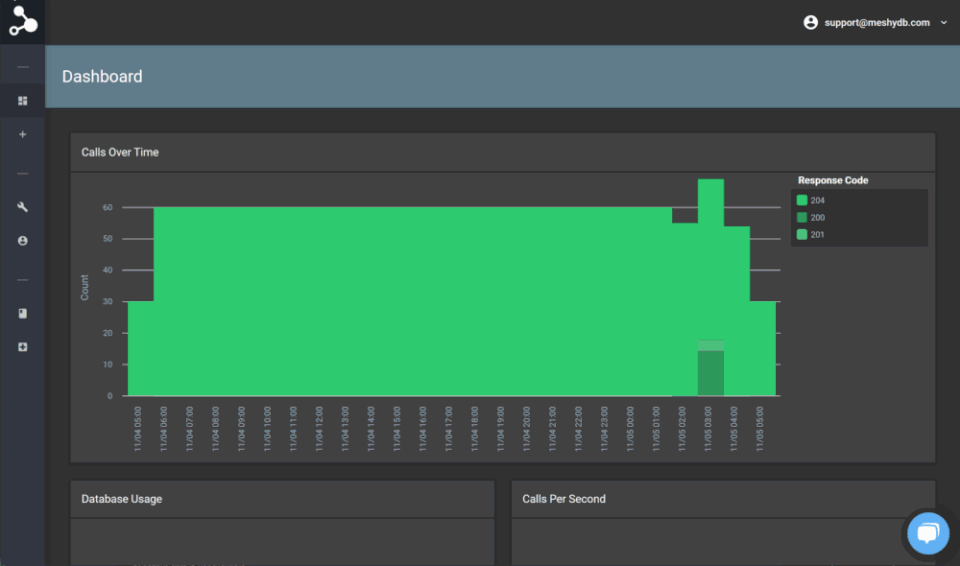Click the Response Code legend title

833,180
